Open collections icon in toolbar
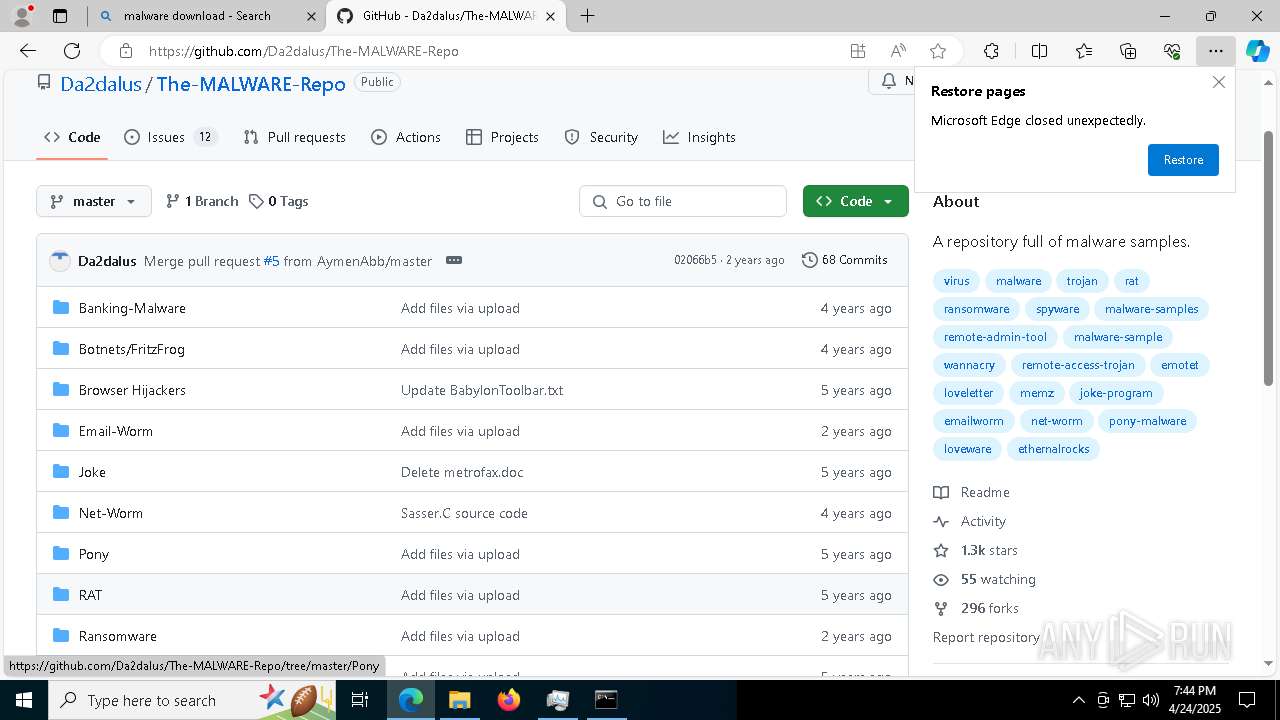This screenshot has height=720, width=1280. [1128, 51]
